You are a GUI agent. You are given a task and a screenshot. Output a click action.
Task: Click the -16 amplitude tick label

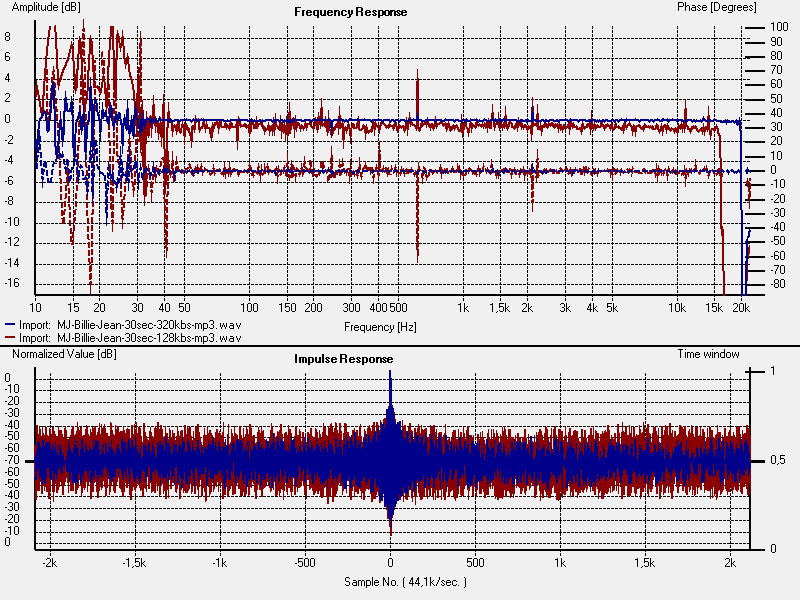[12, 283]
